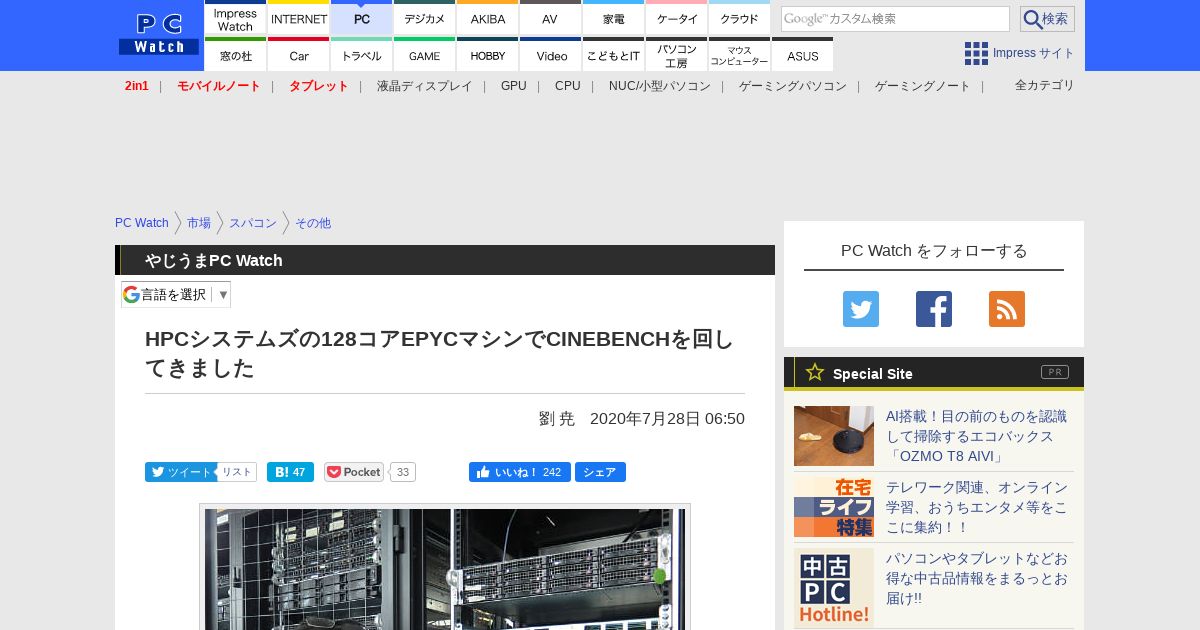The height and width of the screenshot is (630, 1200).
Task: Expand the Google language select dropdown
Action: (176, 294)
